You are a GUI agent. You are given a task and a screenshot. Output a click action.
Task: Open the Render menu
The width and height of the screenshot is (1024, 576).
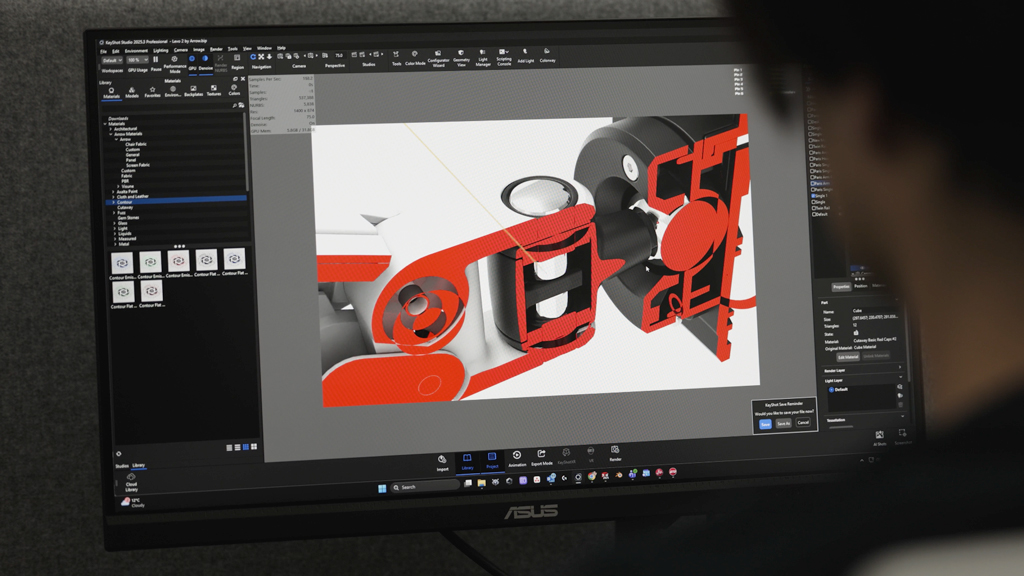point(216,49)
